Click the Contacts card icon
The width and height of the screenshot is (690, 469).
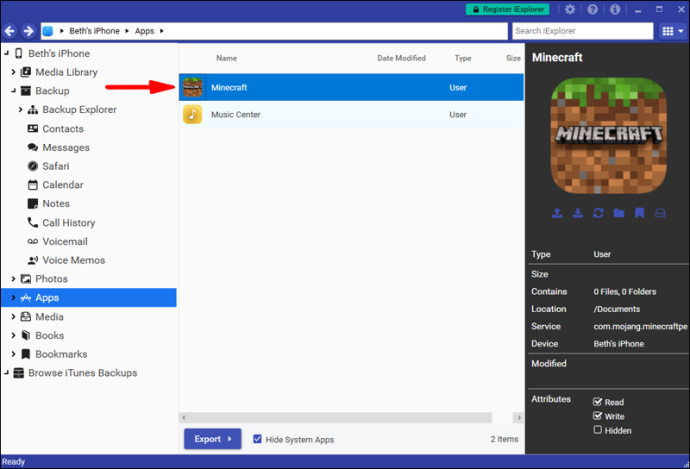coord(33,128)
